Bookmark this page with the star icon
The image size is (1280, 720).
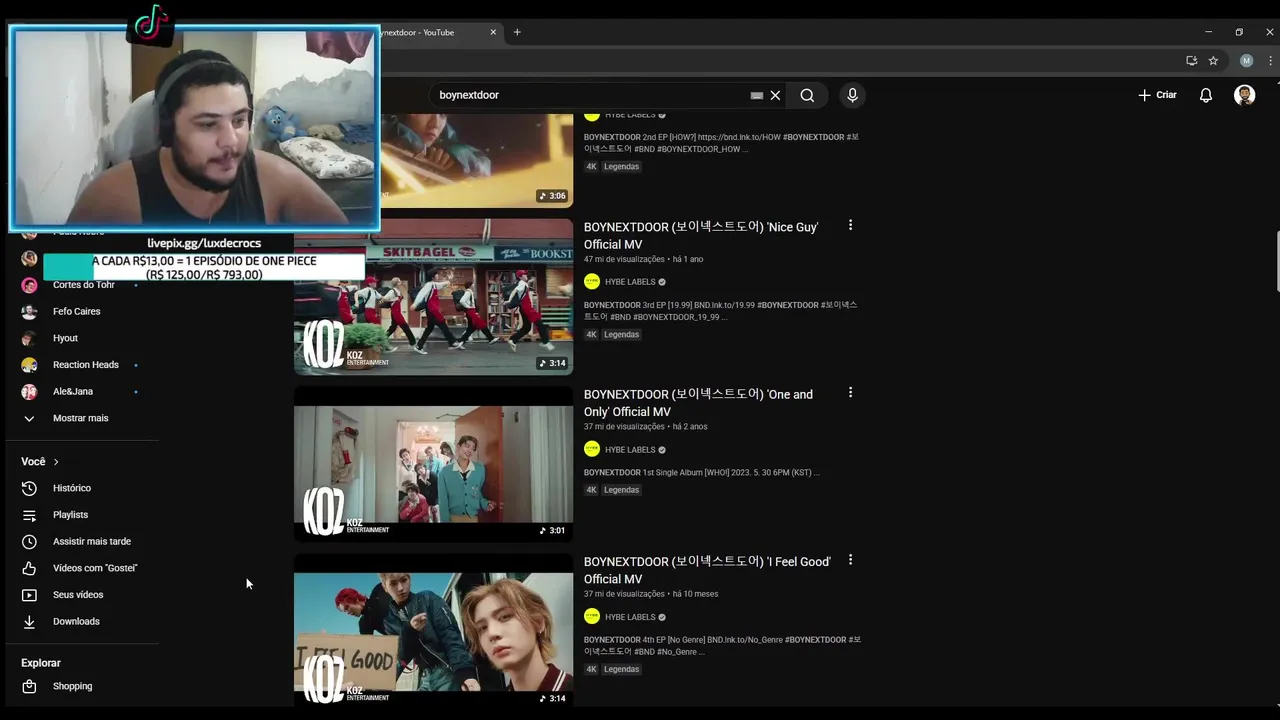pos(1213,61)
